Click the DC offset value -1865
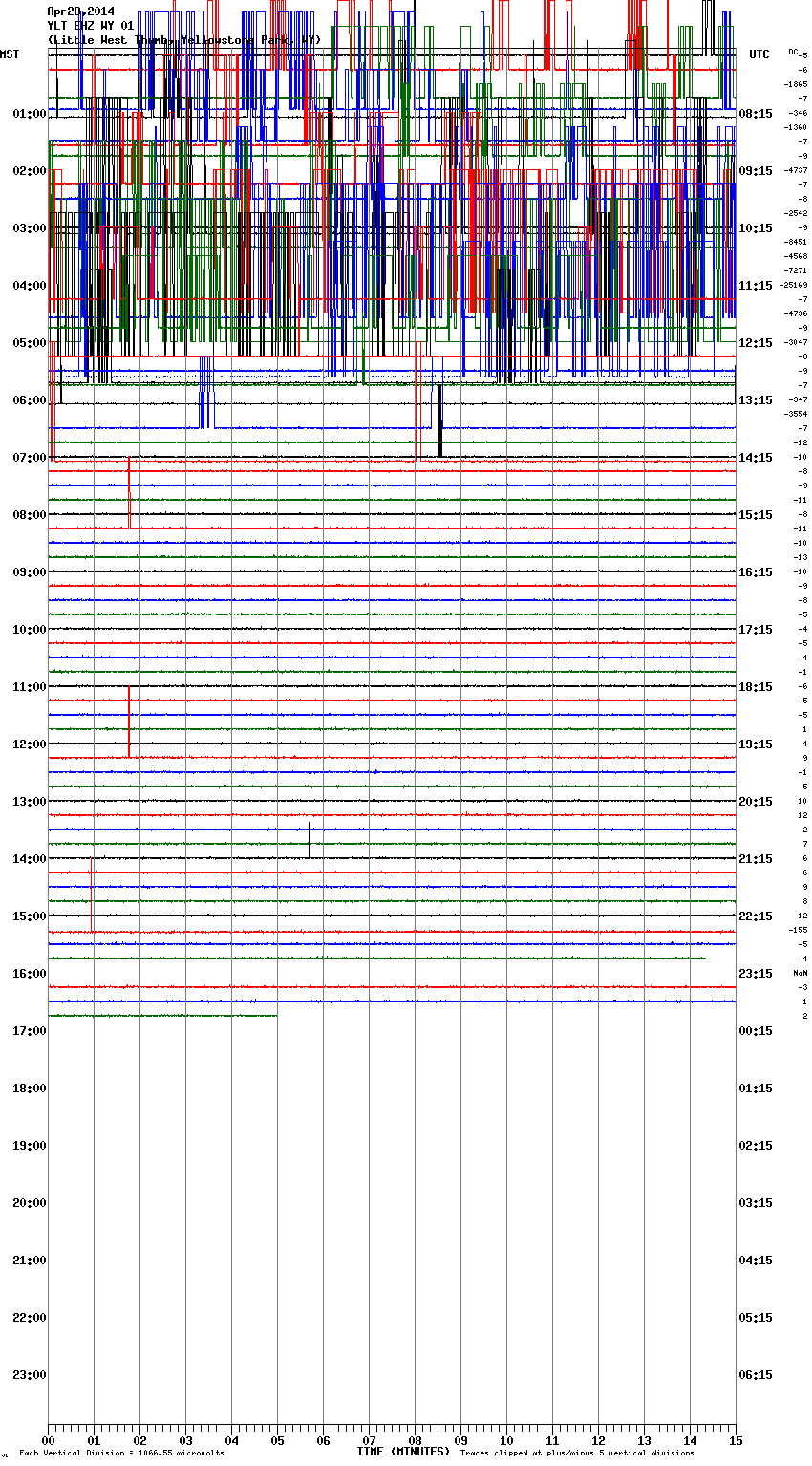This screenshot has width=812, height=1466. point(796,84)
